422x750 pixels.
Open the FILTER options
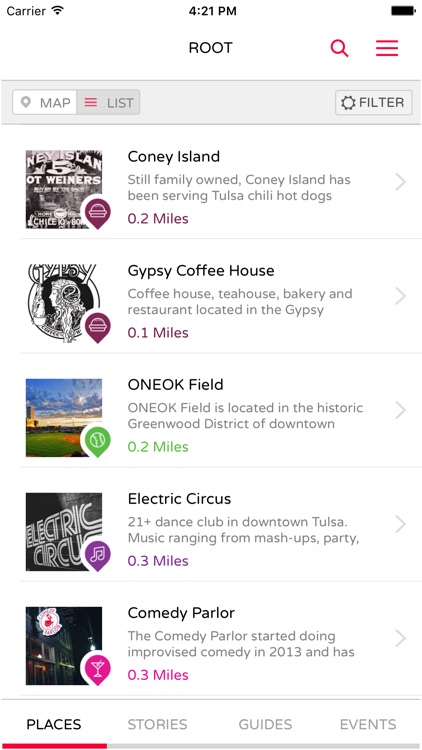(x=373, y=102)
